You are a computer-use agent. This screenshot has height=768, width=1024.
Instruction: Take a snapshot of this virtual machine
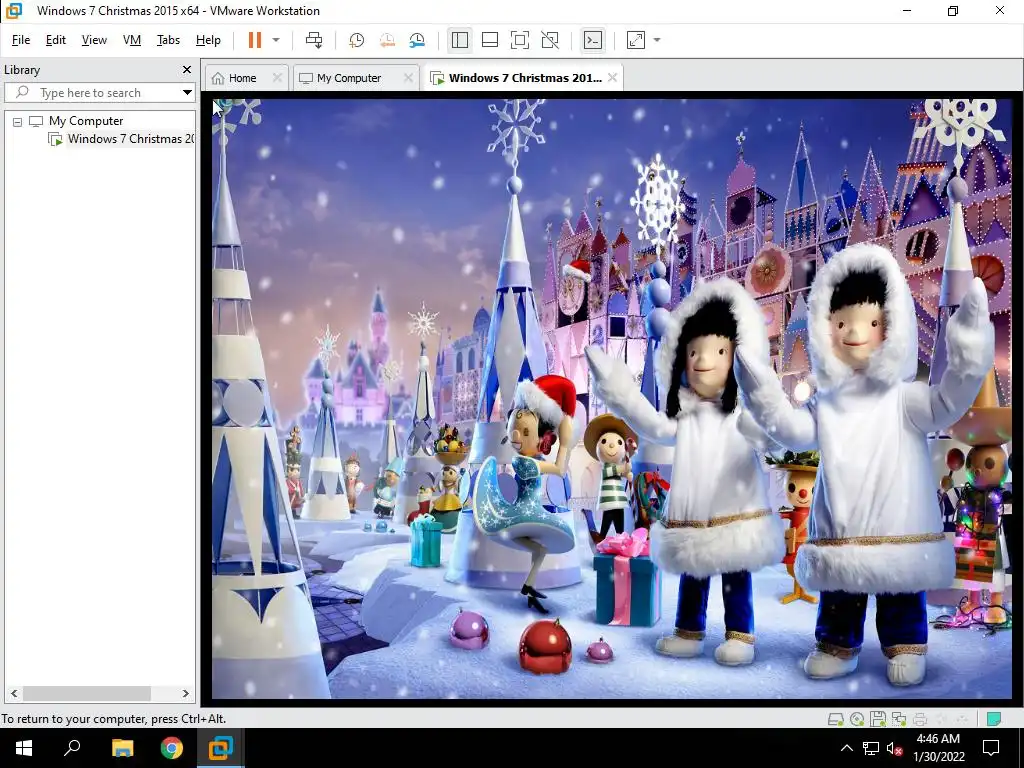click(x=357, y=40)
